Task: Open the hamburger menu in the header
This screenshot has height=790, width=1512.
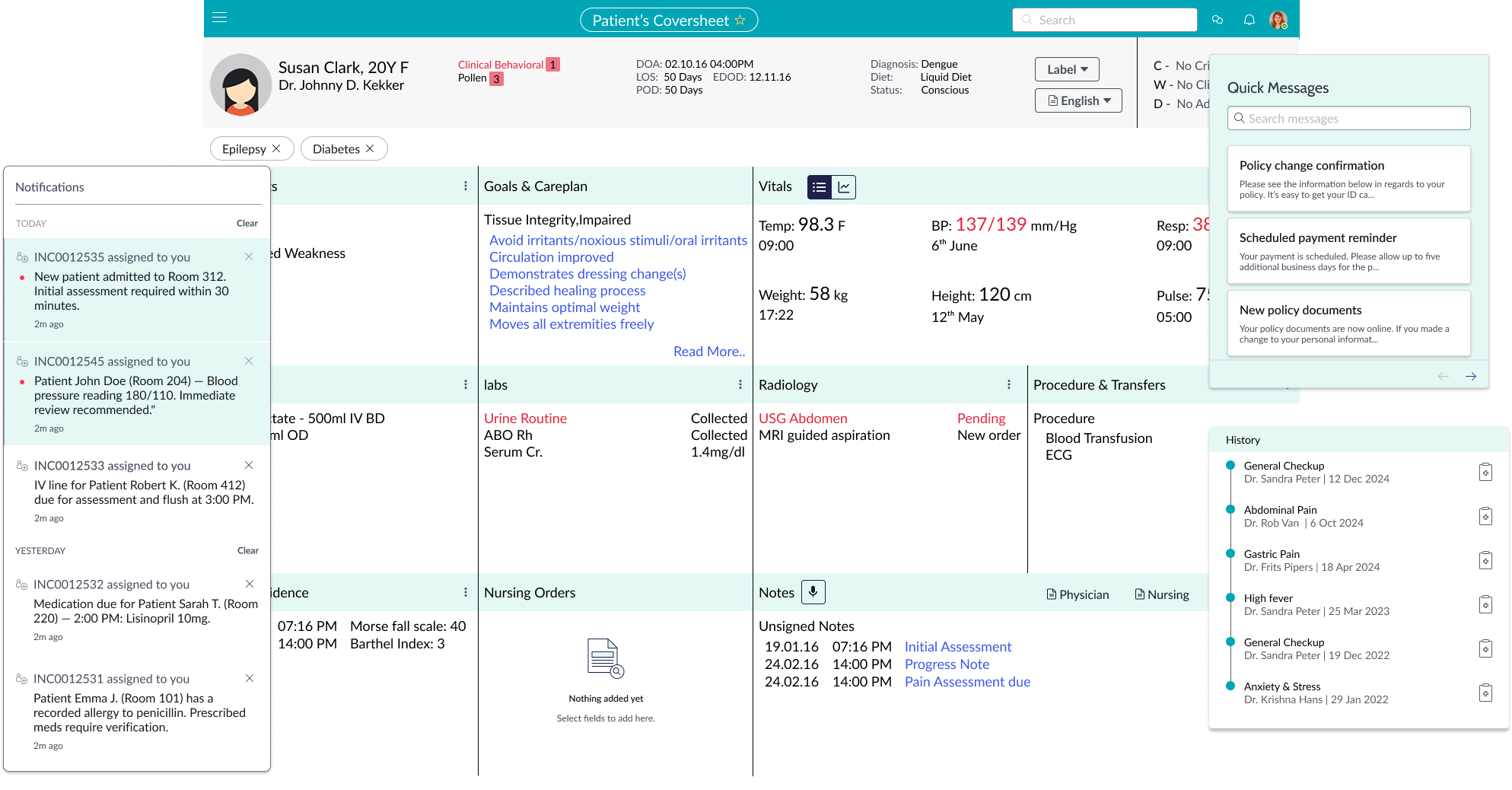Action: tap(220, 18)
